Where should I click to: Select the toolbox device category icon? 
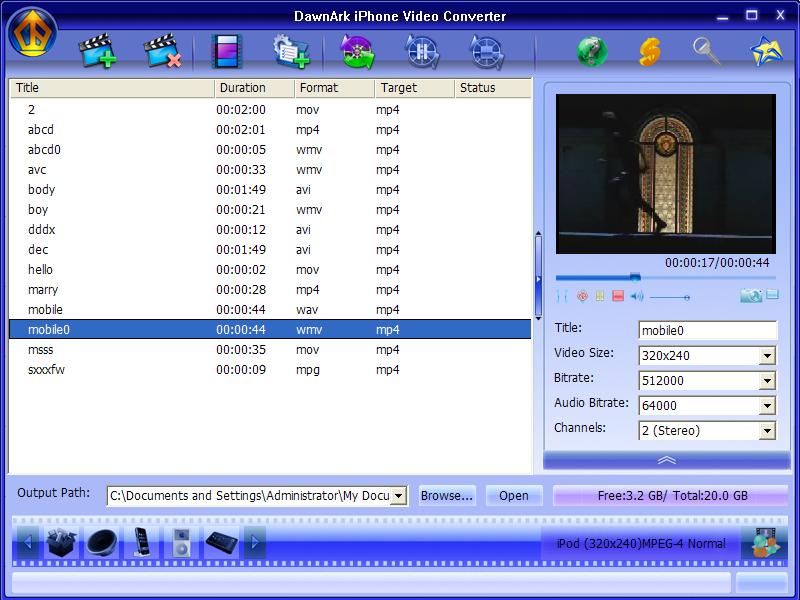tap(61, 542)
